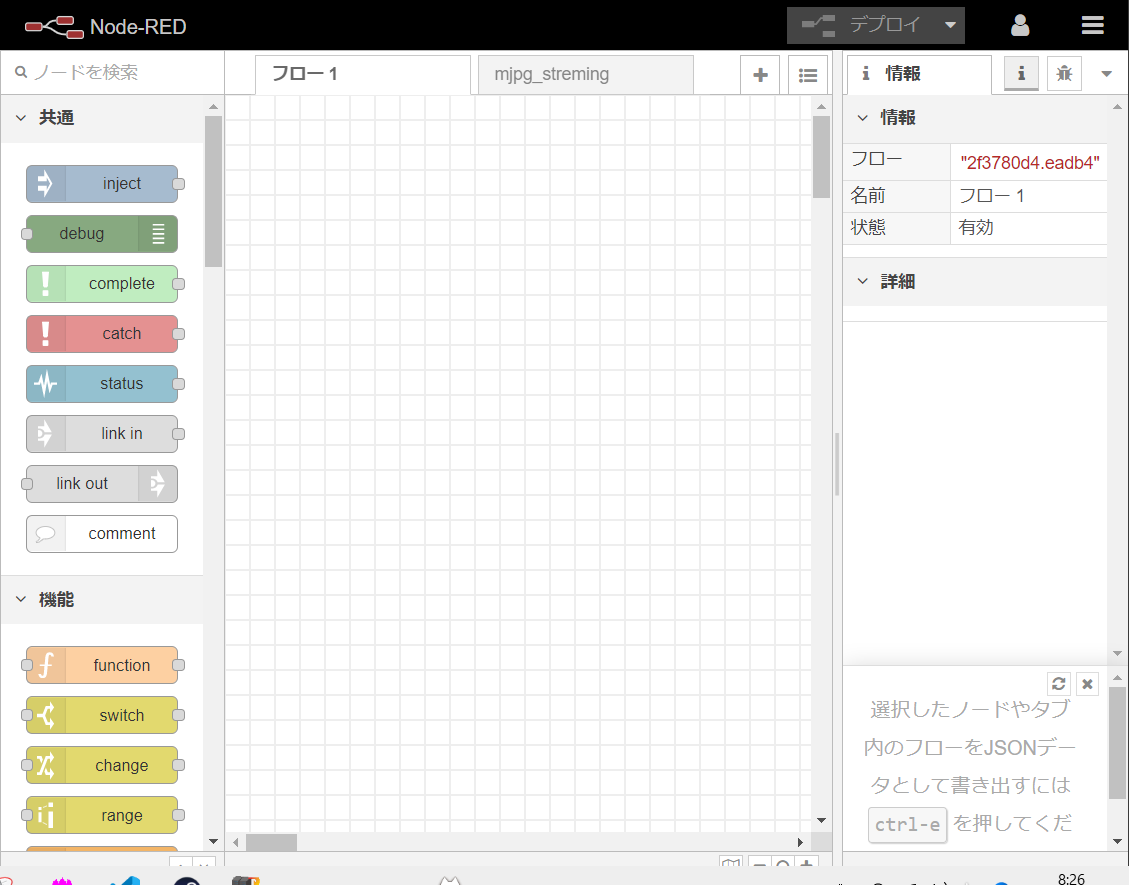Open the deploy options dropdown arrow
The image size is (1129, 885).
950,25
